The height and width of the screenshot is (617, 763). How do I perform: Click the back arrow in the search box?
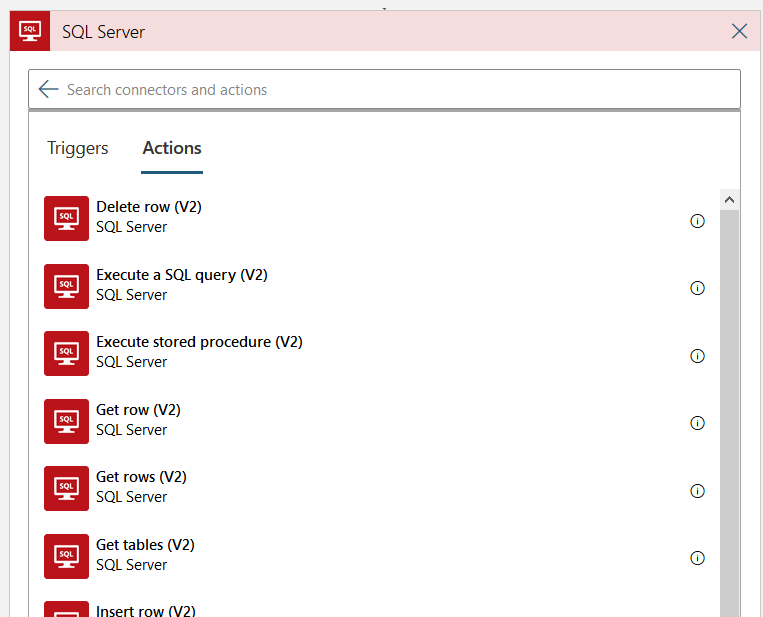coord(48,90)
